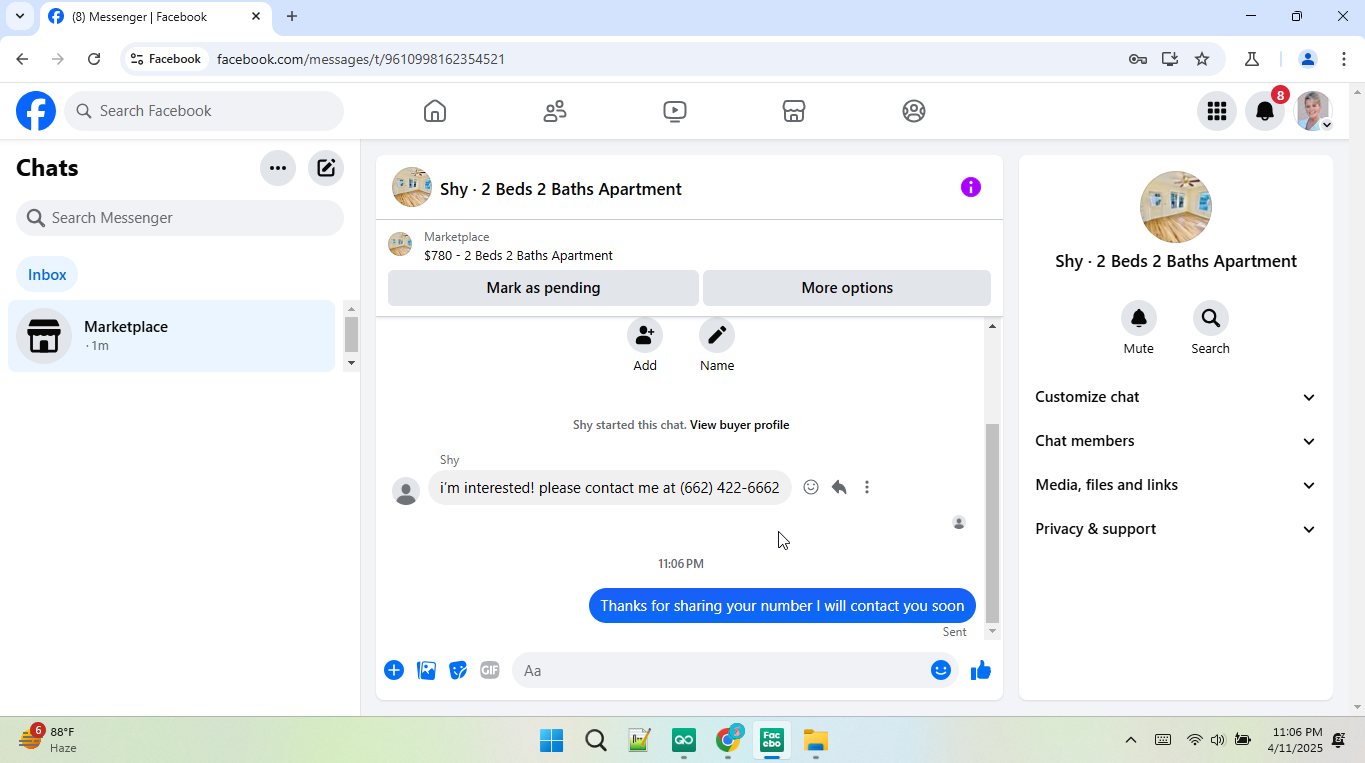
Task: Click the Search Messenger field
Action: (x=180, y=218)
